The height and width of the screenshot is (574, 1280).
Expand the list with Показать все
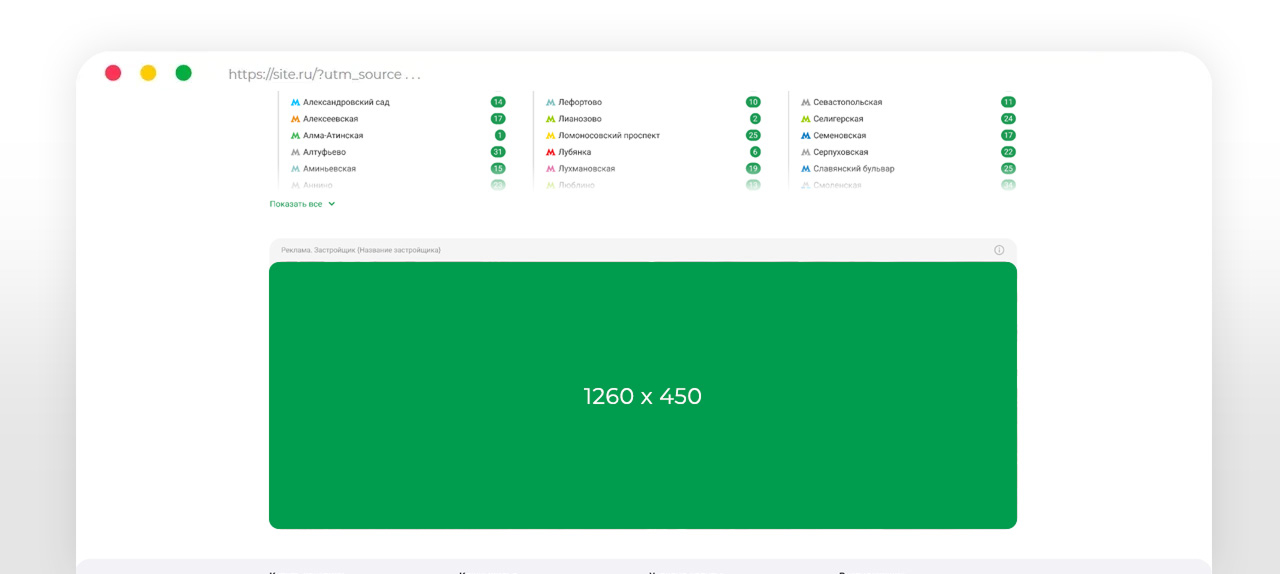pyautogui.click(x=302, y=204)
